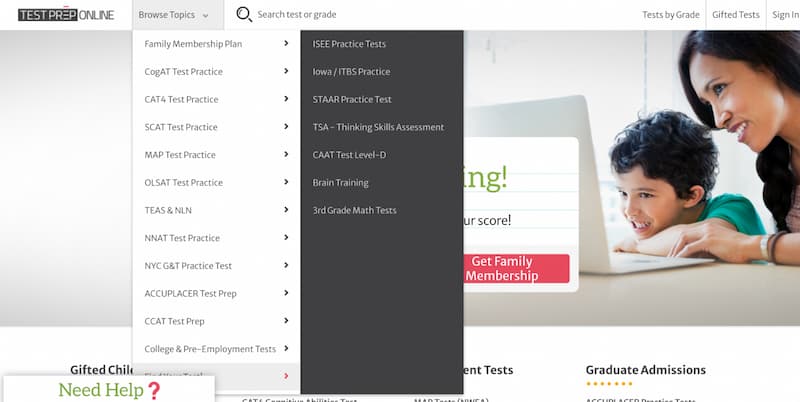Focus the Search test or grade field
800x402 pixels.
click(296, 15)
